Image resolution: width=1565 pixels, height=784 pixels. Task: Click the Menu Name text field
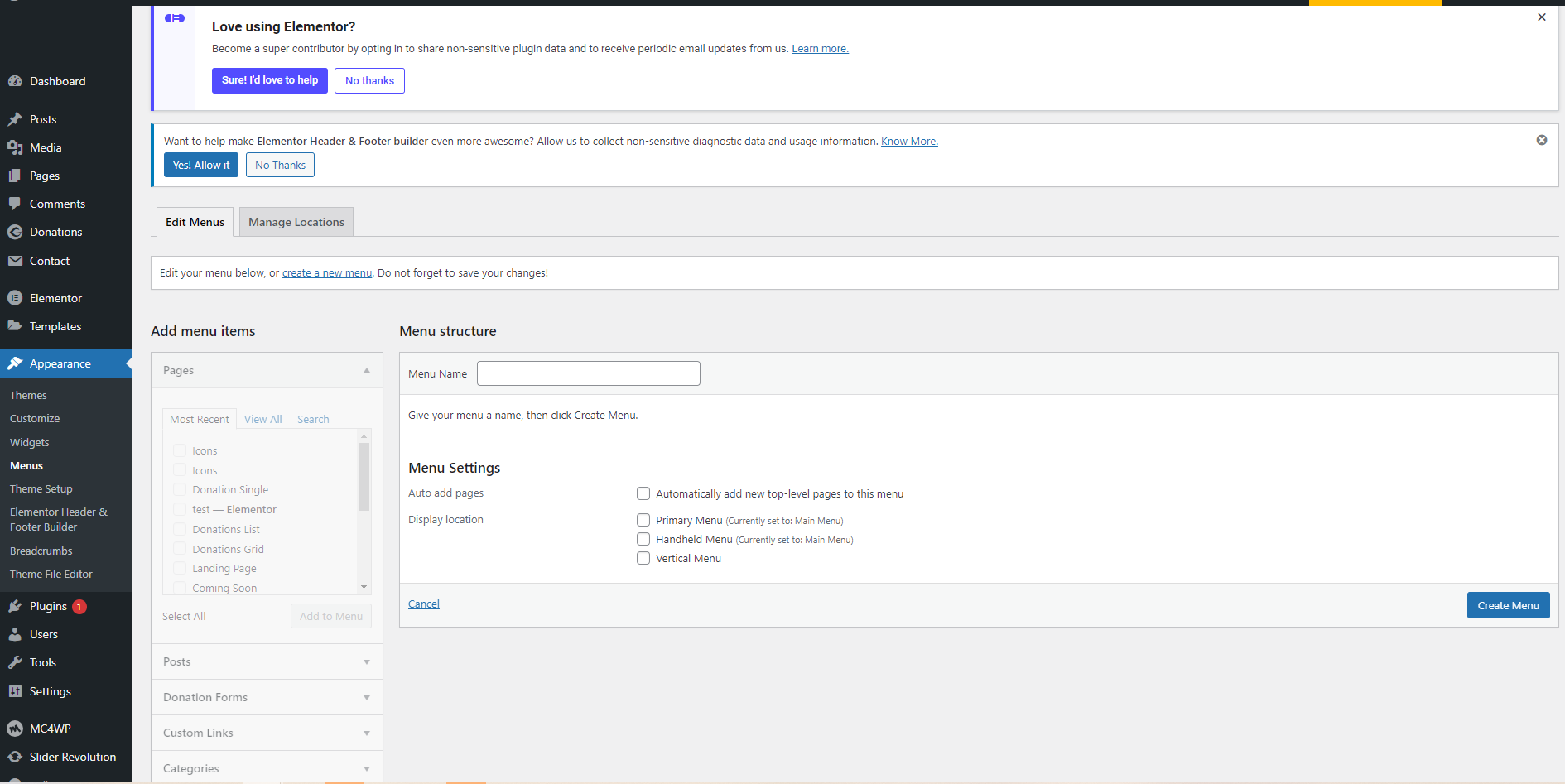588,373
